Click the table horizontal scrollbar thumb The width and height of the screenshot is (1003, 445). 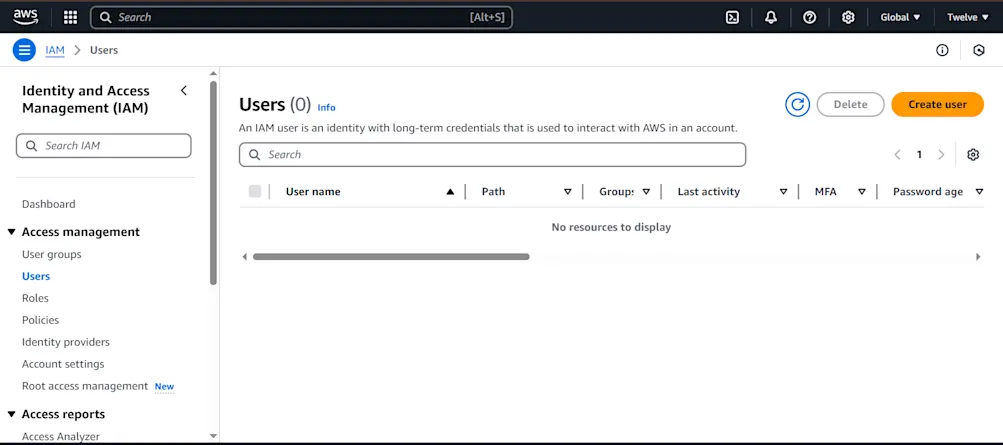point(391,257)
